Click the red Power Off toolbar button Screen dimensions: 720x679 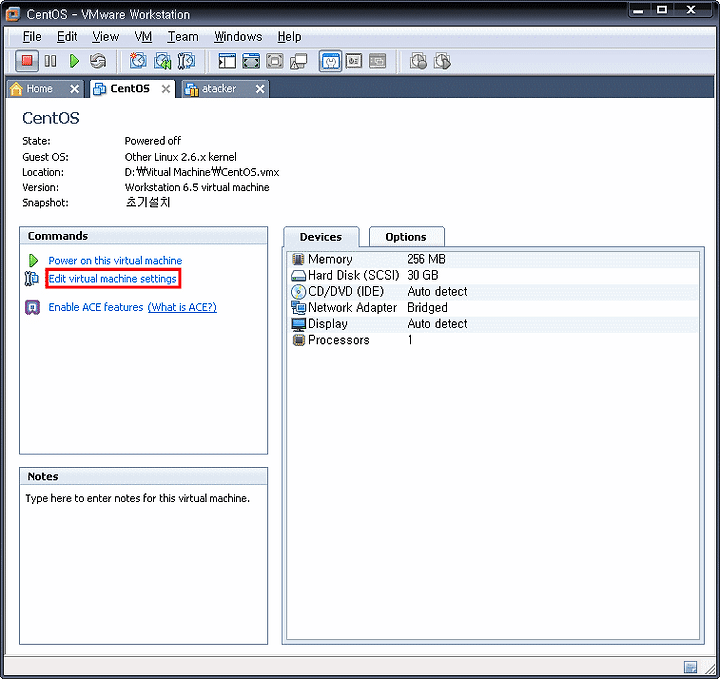point(27,61)
